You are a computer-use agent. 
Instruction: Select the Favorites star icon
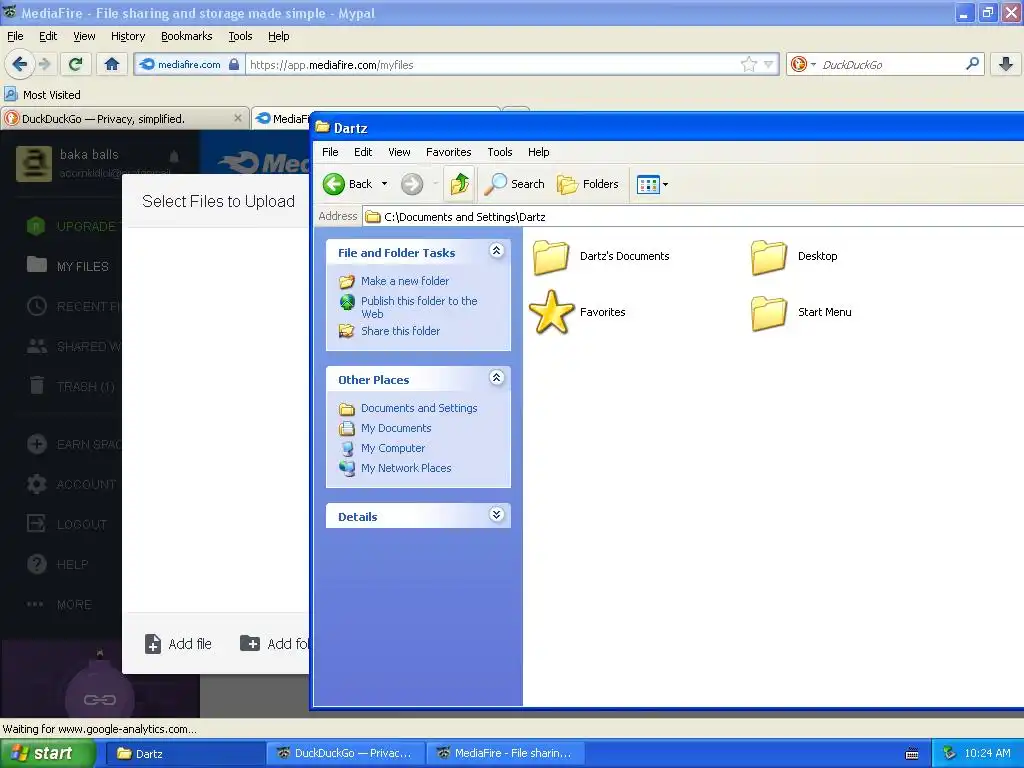551,312
